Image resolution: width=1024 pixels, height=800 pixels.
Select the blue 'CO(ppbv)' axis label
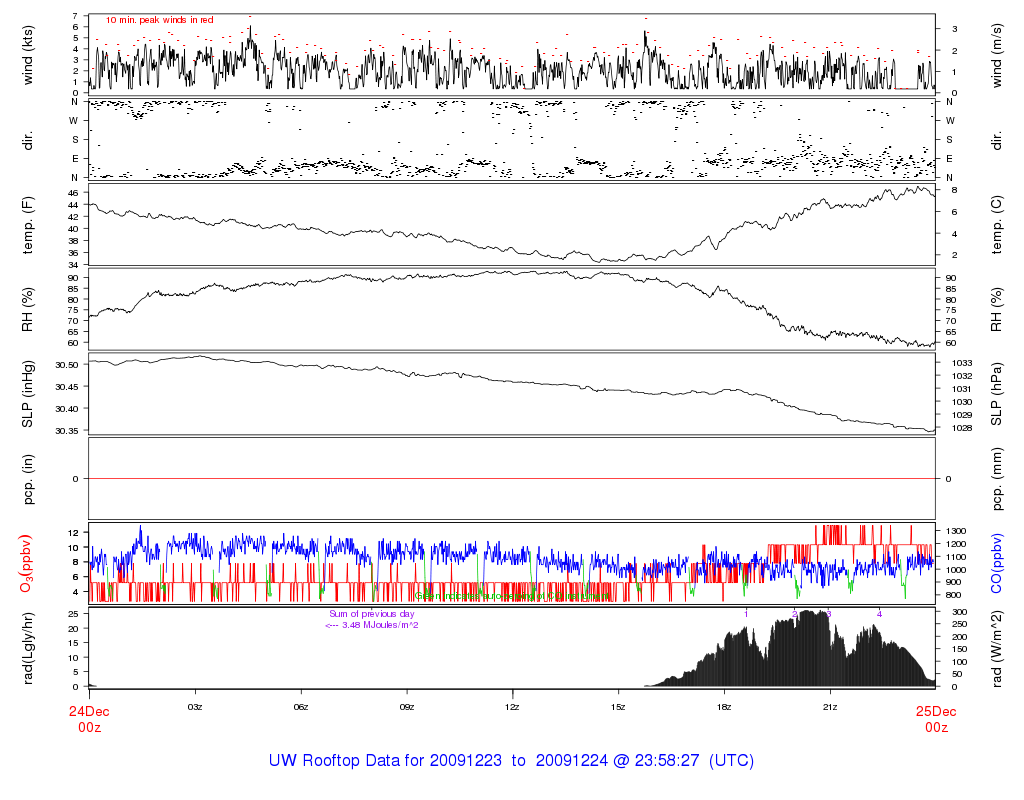997,564
